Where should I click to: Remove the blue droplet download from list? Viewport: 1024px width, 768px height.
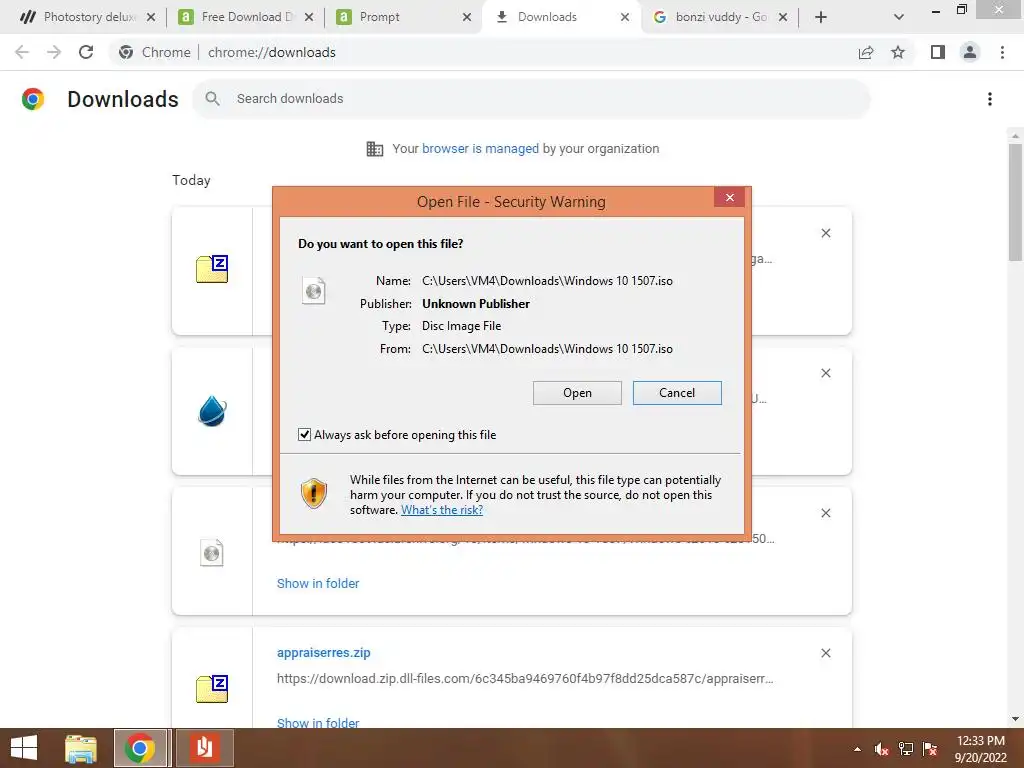tap(825, 373)
